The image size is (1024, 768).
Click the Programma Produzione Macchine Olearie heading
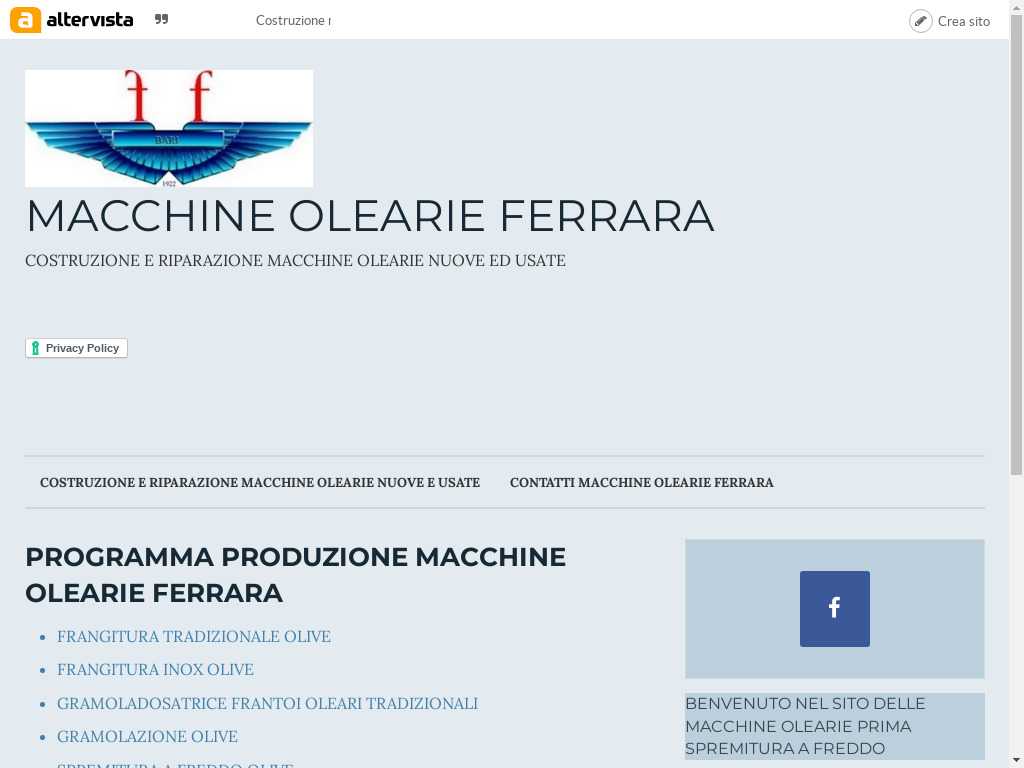pos(296,575)
